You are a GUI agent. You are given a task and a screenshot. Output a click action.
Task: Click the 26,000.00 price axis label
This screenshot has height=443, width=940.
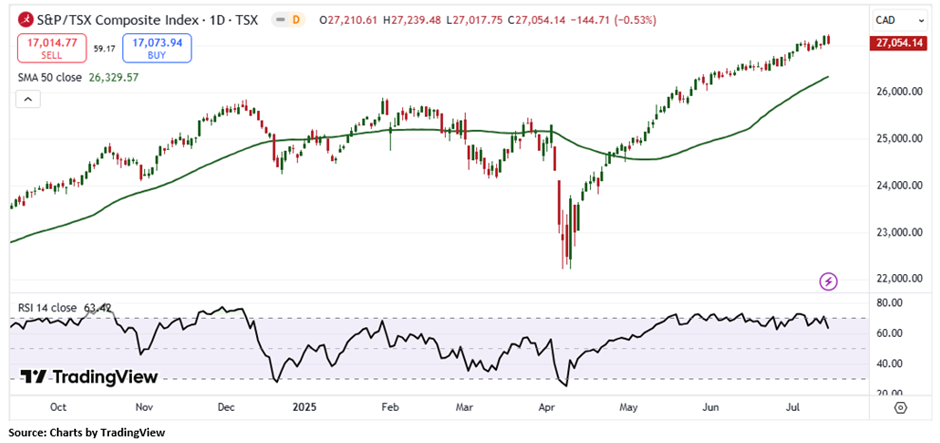pyautogui.click(x=897, y=92)
